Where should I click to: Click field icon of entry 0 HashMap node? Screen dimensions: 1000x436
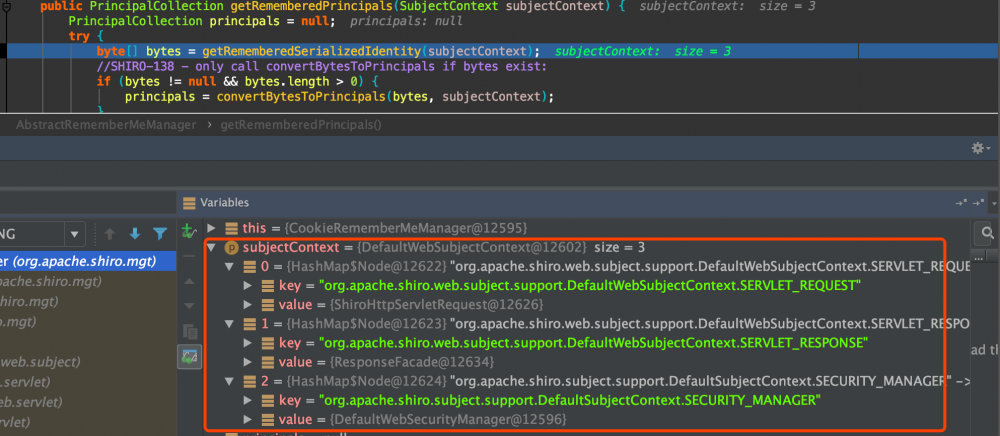(249, 266)
